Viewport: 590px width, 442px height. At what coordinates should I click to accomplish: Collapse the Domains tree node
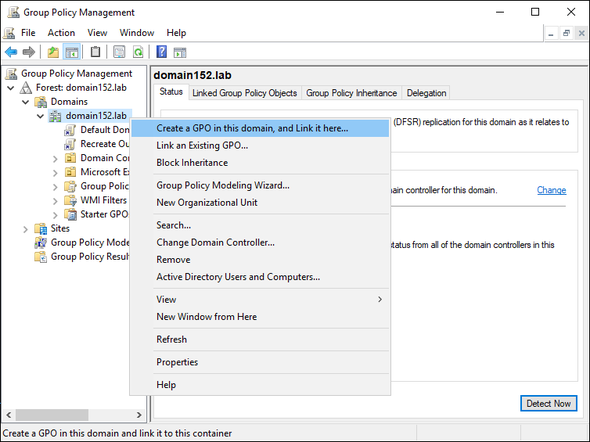pyautogui.click(x=26, y=102)
